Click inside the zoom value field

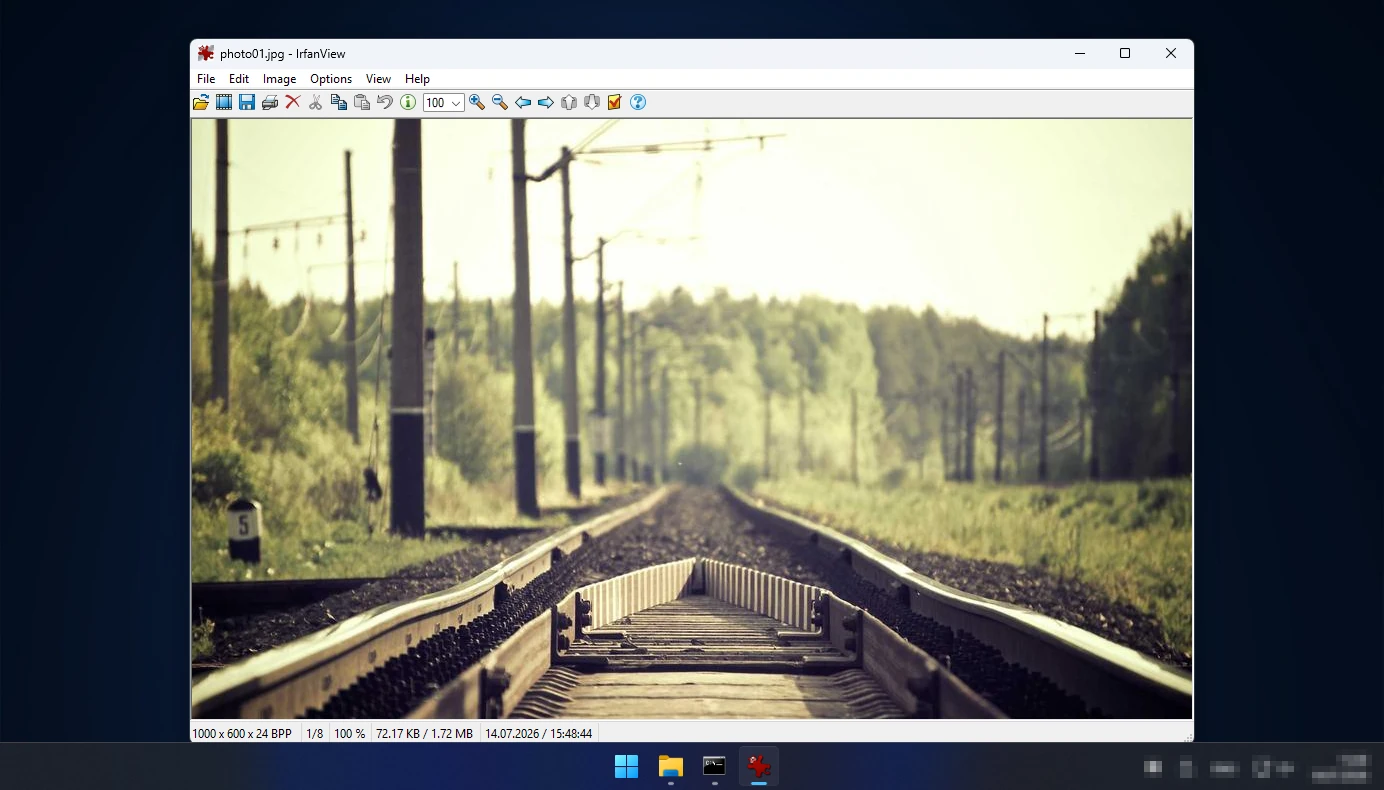point(436,103)
